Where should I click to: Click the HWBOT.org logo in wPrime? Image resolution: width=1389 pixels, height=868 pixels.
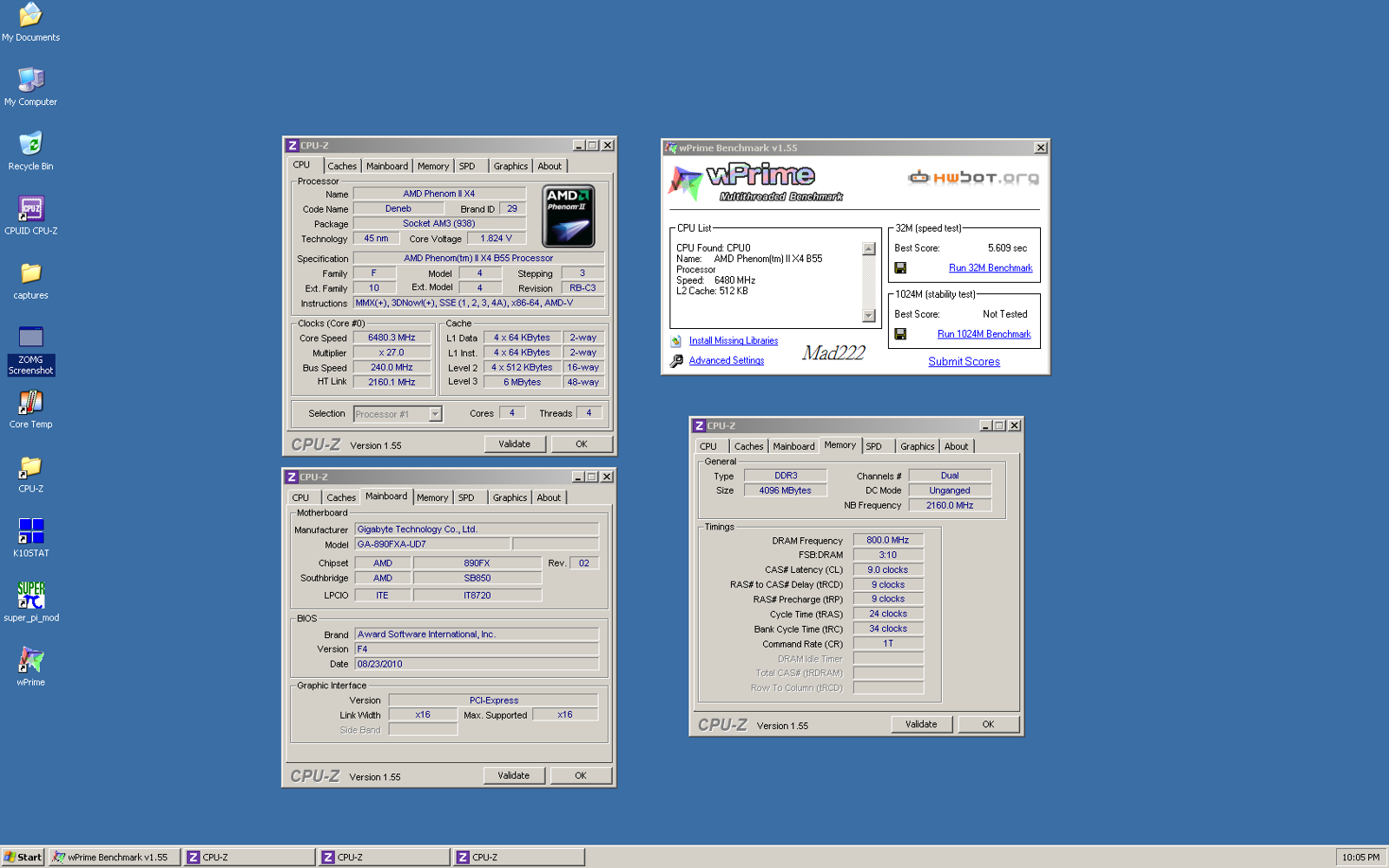(x=973, y=178)
